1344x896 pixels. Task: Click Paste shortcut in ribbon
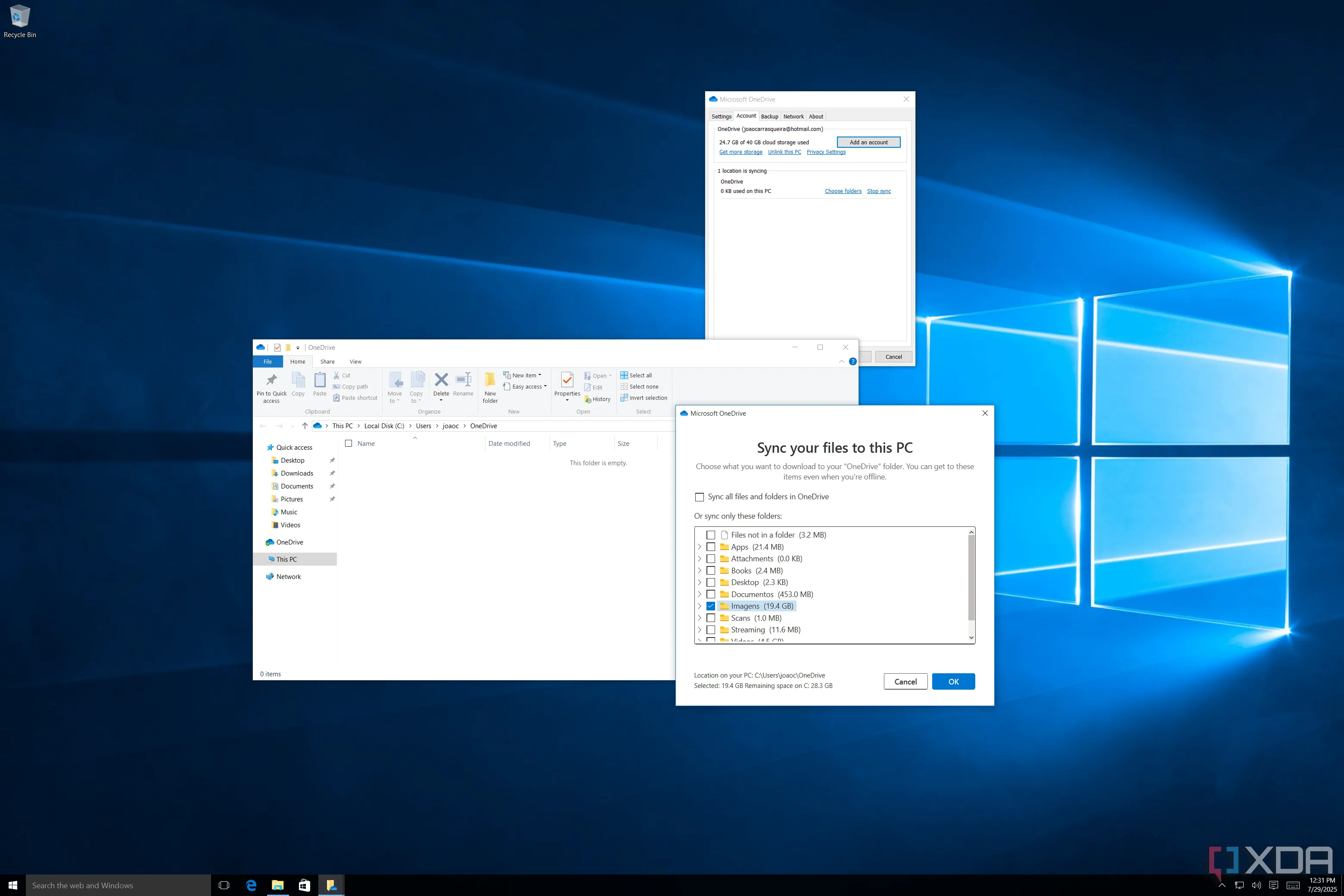(355, 398)
